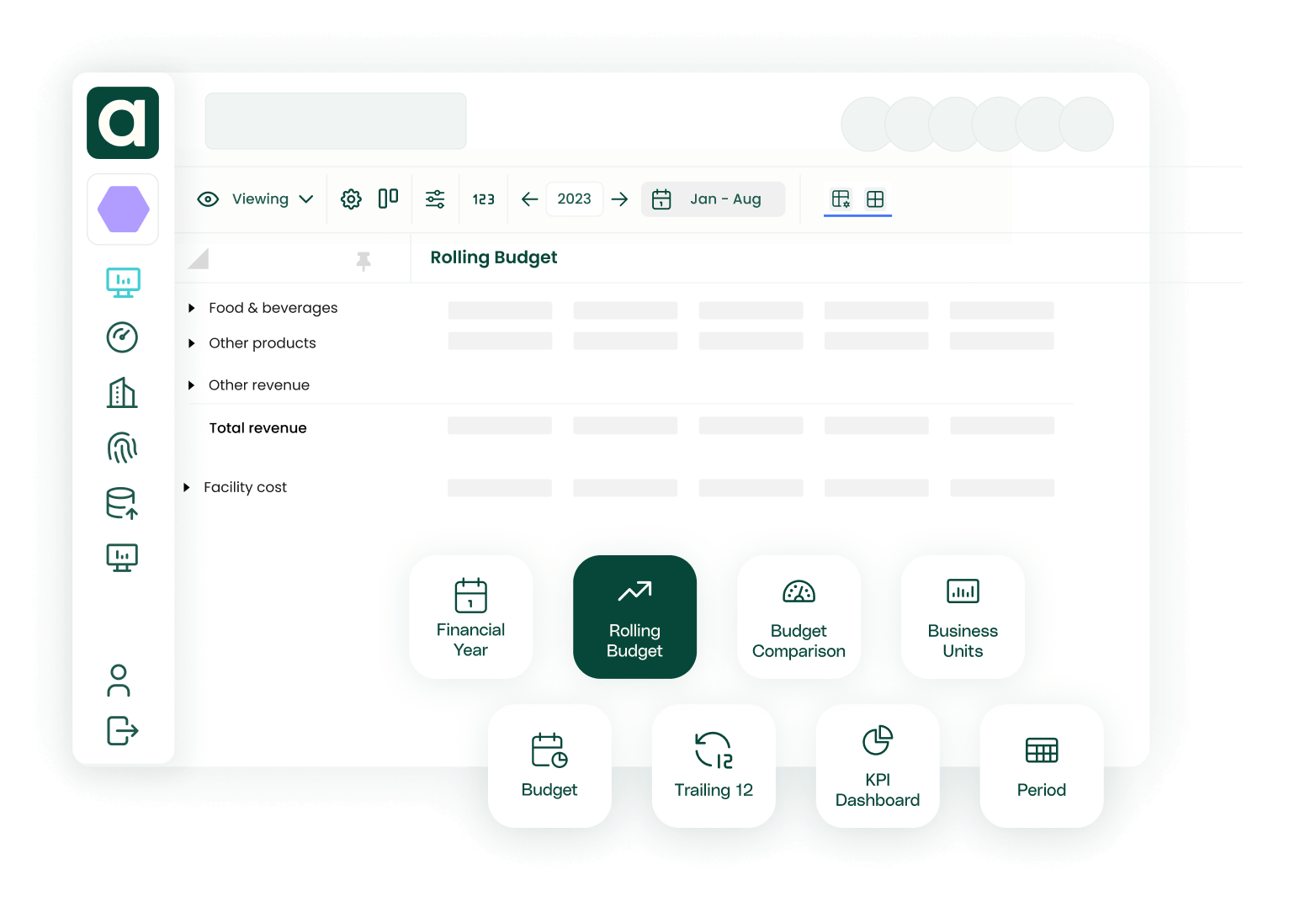Click the fingerprint icon in sidebar
1316x901 pixels.
122,448
